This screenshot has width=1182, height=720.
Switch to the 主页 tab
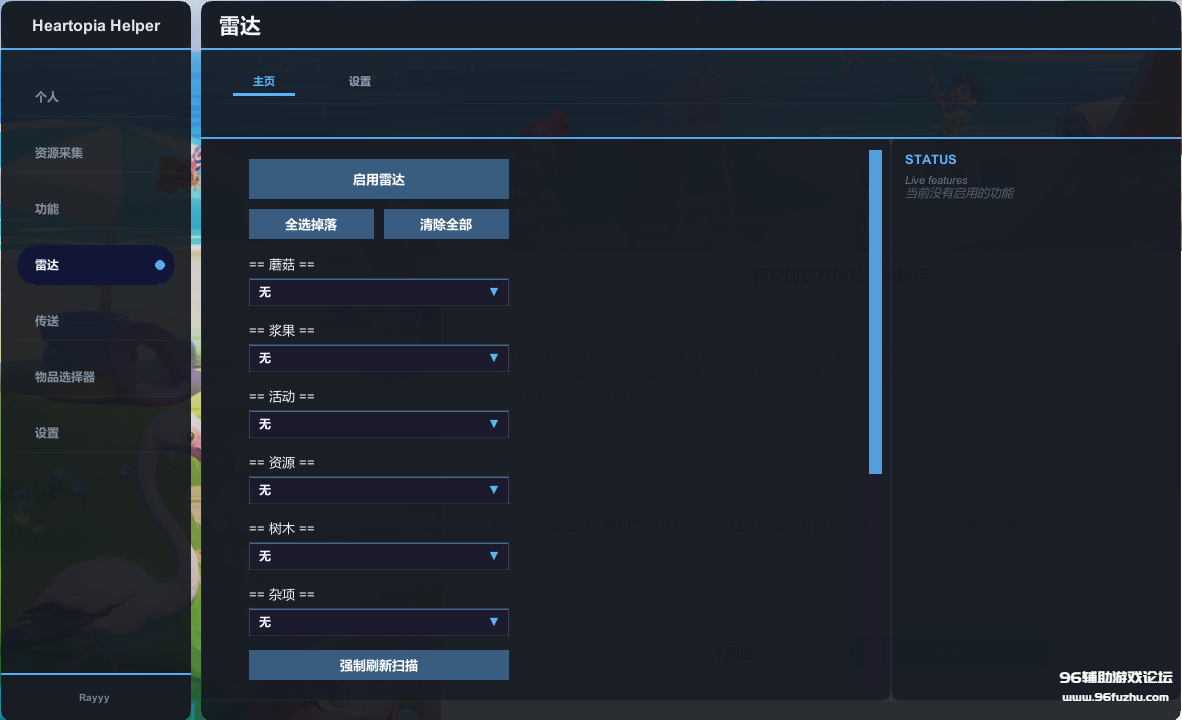pyautogui.click(x=264, y=82)
